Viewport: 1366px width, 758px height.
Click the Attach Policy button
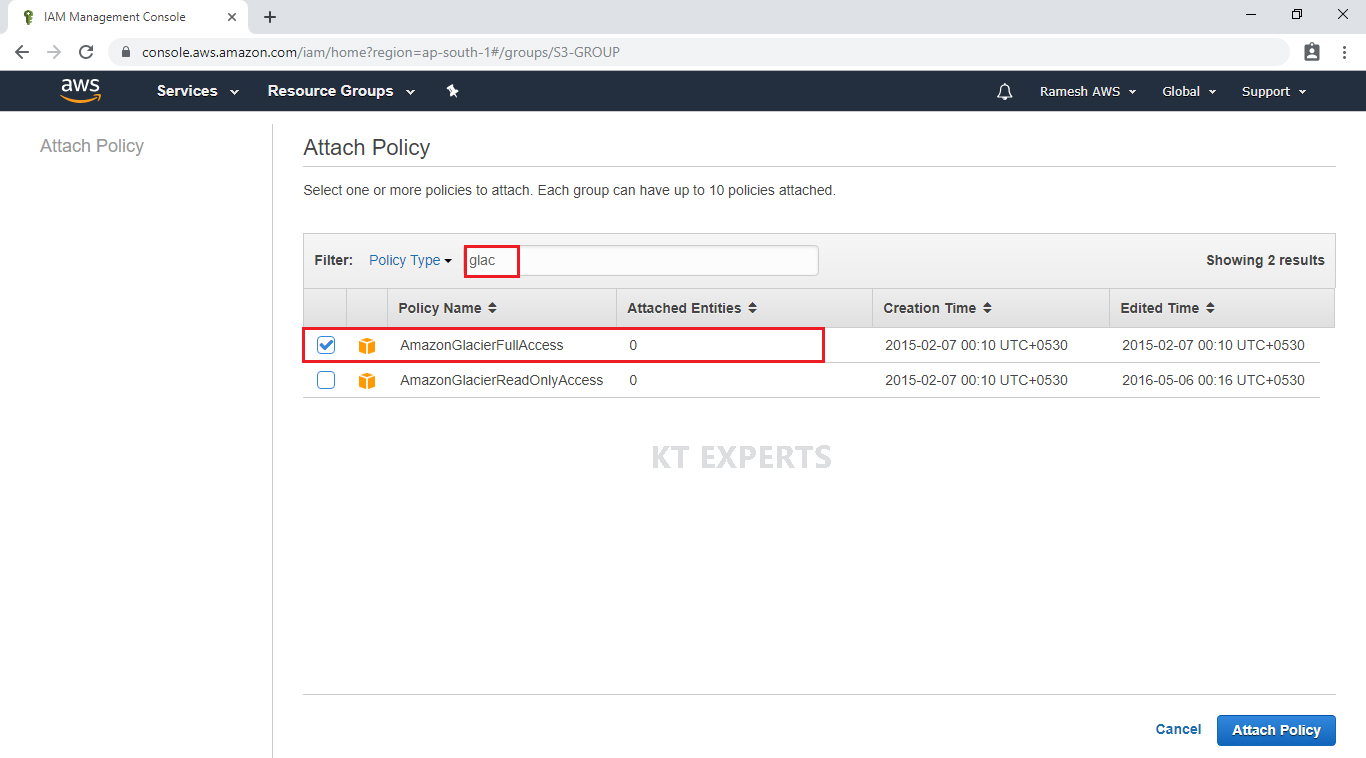[x=1276, y=730]
